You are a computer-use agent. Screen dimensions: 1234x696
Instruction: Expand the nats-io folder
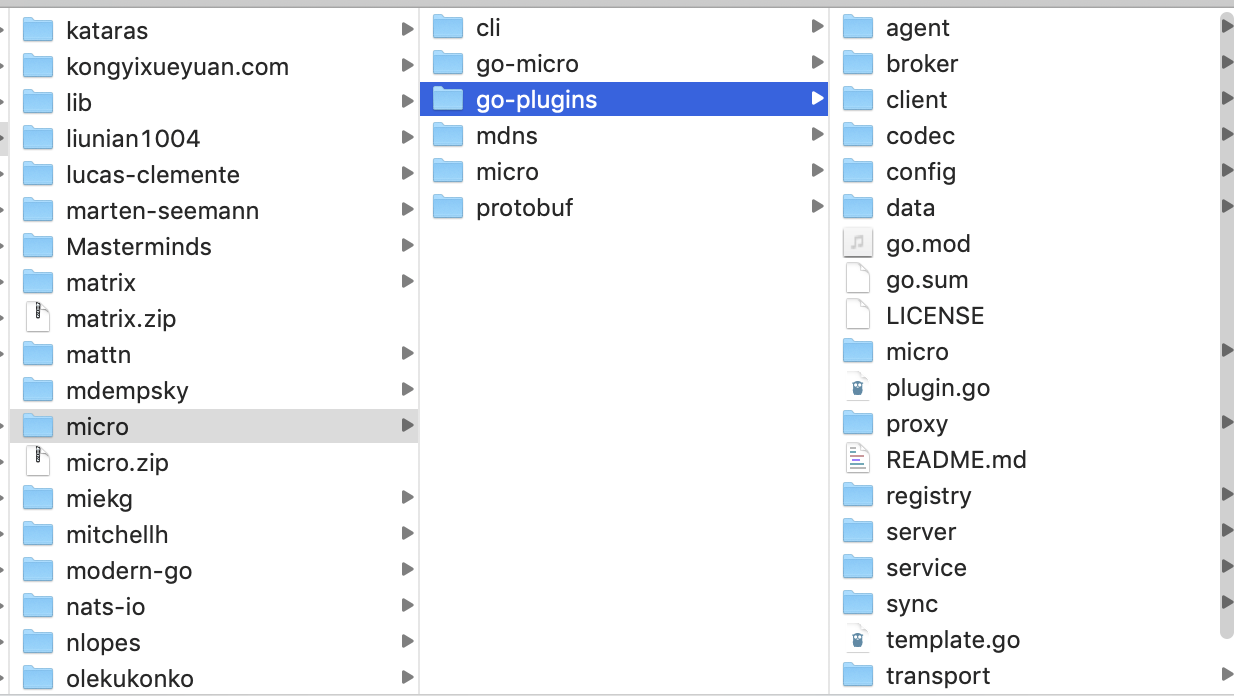point(409,606)
